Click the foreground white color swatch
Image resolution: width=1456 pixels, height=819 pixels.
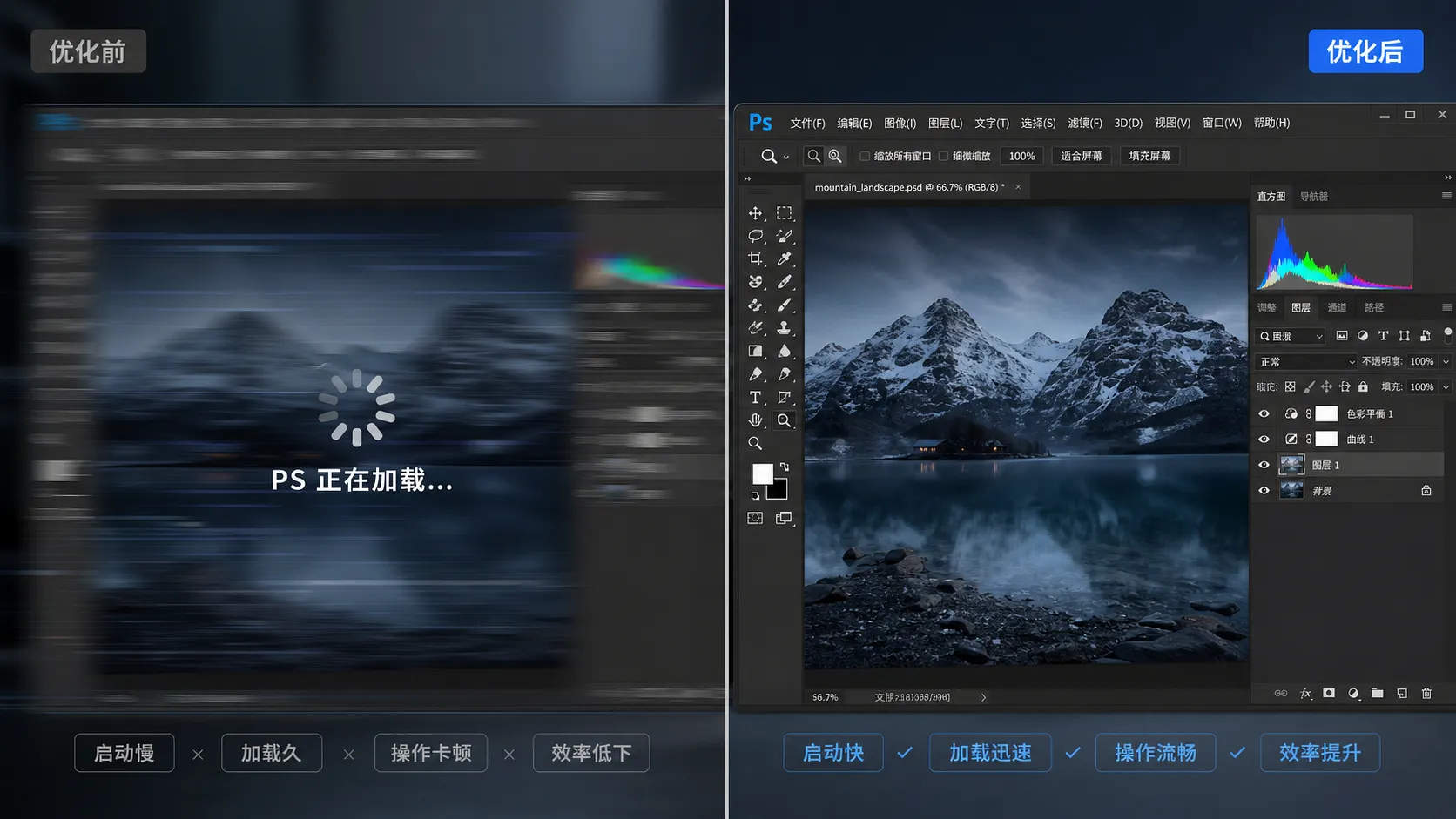(x=762, y=473)
